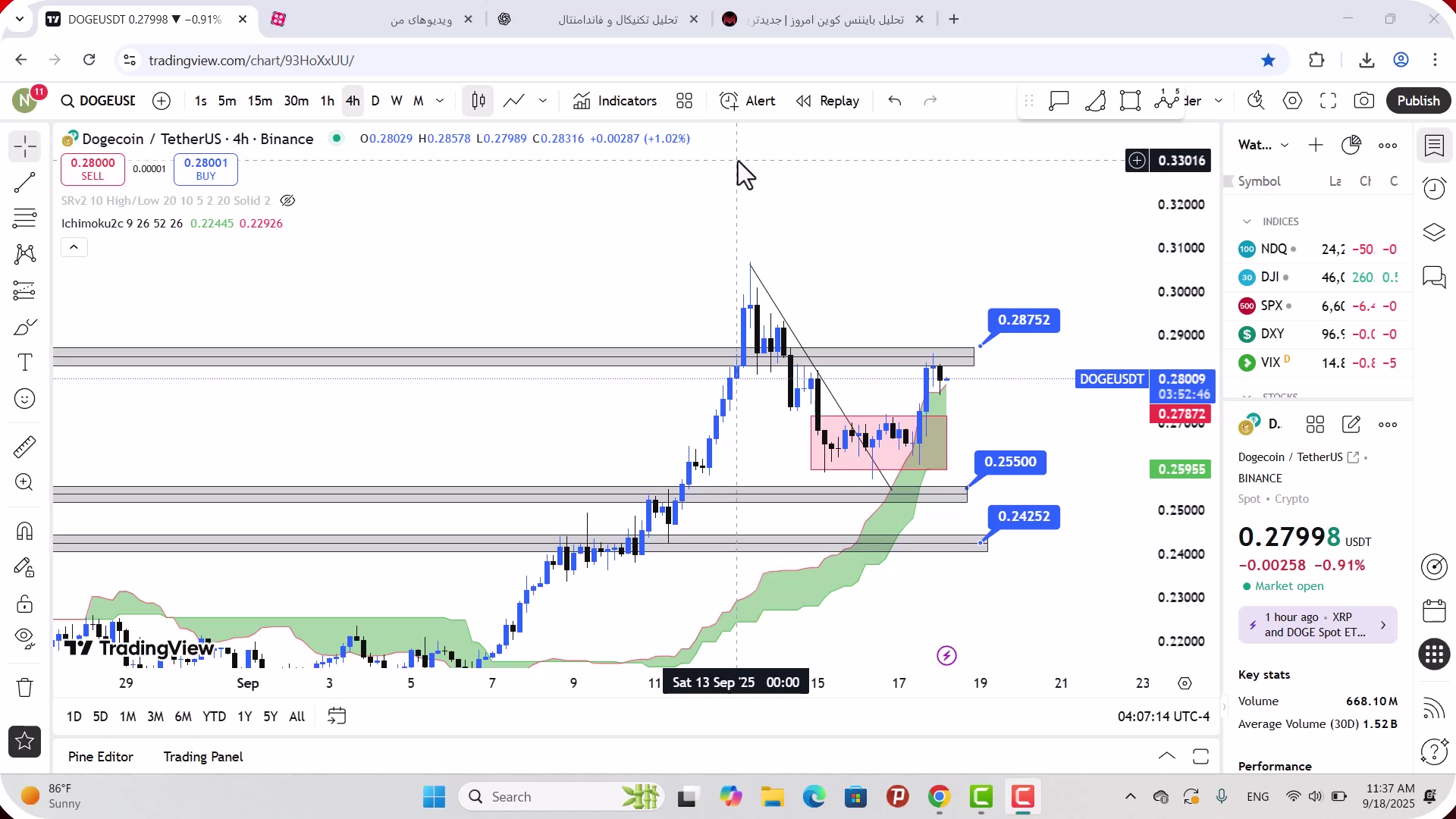This screenshot has width=1456, height=819.
Task: Open the indicator templates grid
Action: [x=685, y=101]
